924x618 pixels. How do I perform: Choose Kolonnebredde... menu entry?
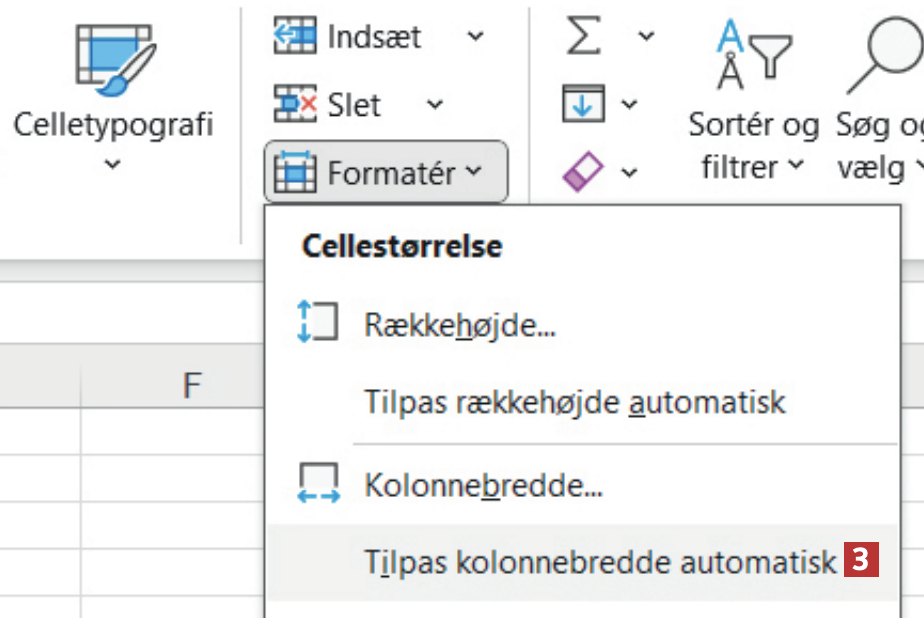[483, 487]
